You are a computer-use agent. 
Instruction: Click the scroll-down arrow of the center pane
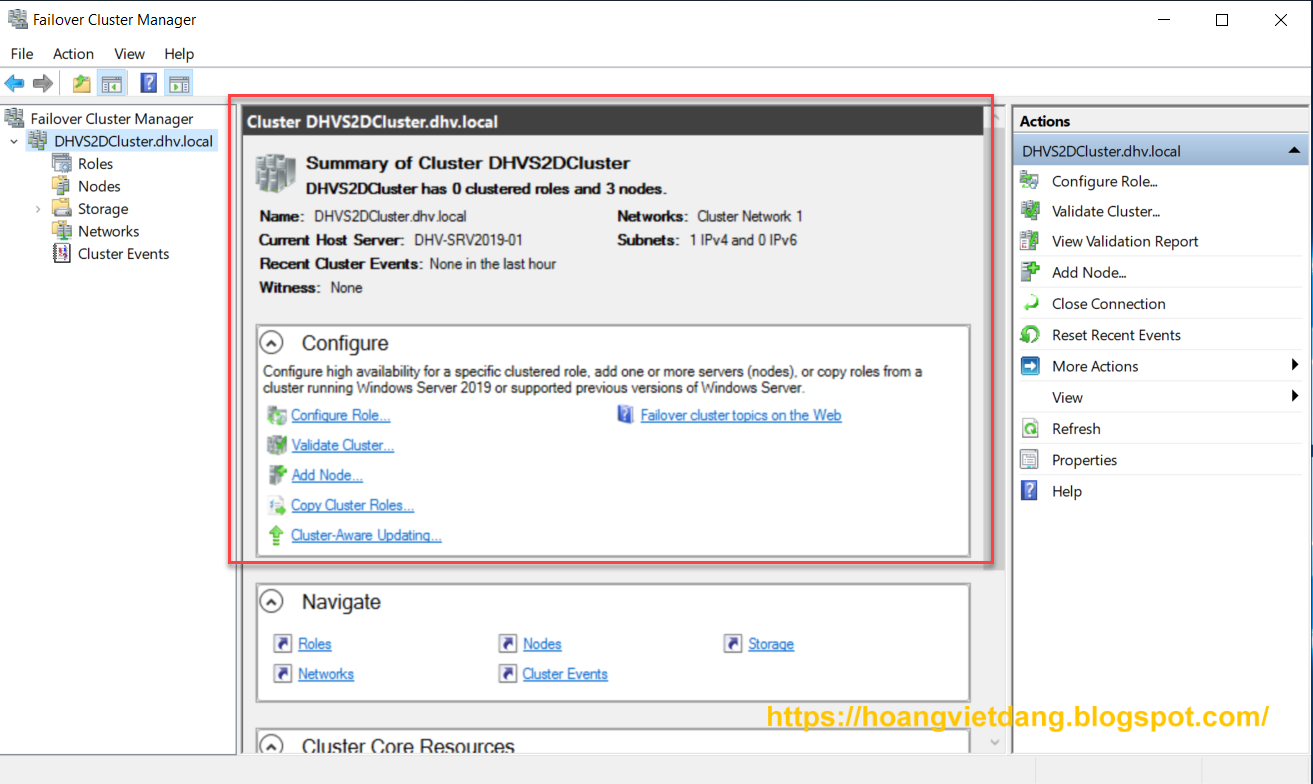(x=993, y=742)
